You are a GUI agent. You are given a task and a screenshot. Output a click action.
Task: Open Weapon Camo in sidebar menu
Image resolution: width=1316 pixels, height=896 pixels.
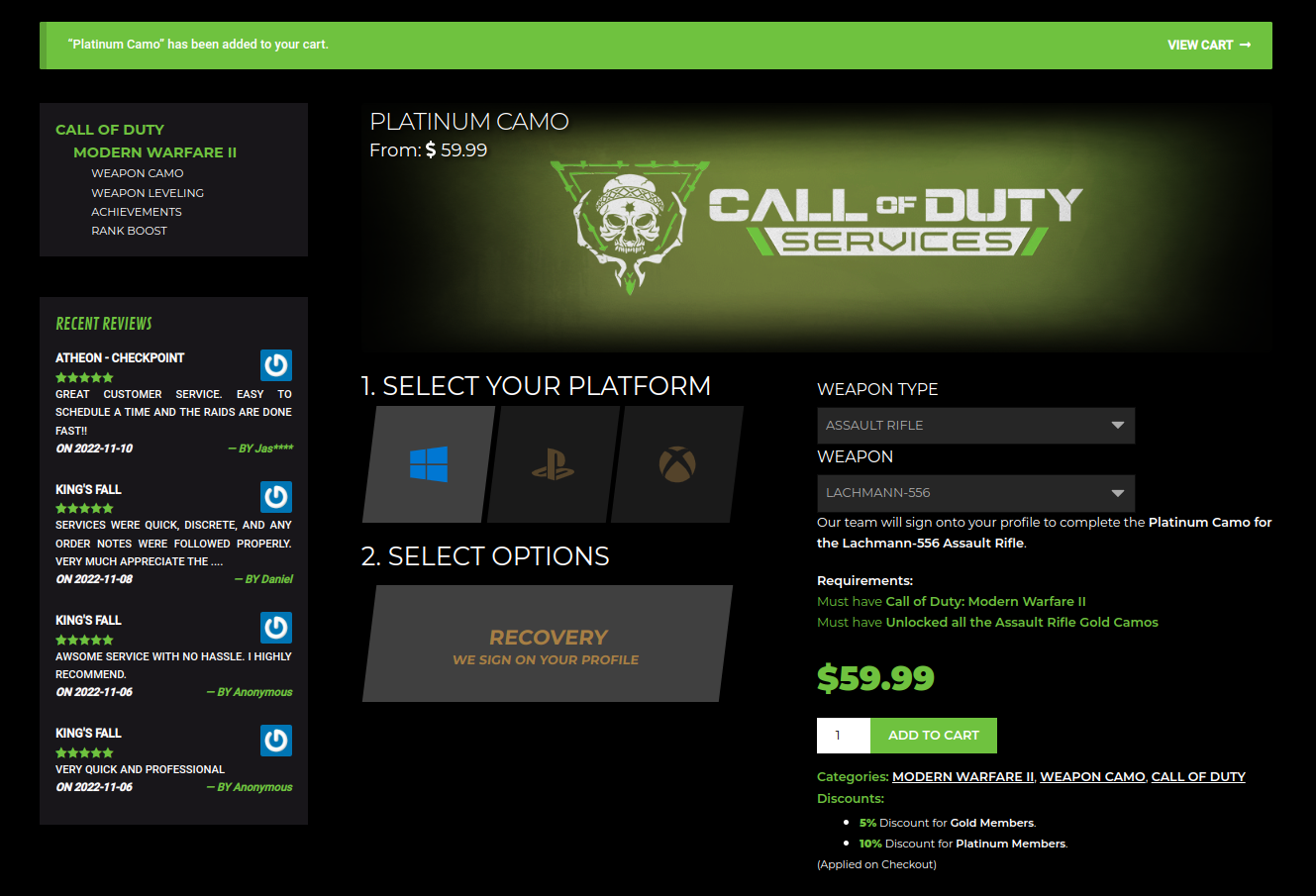tap(138, 173)
